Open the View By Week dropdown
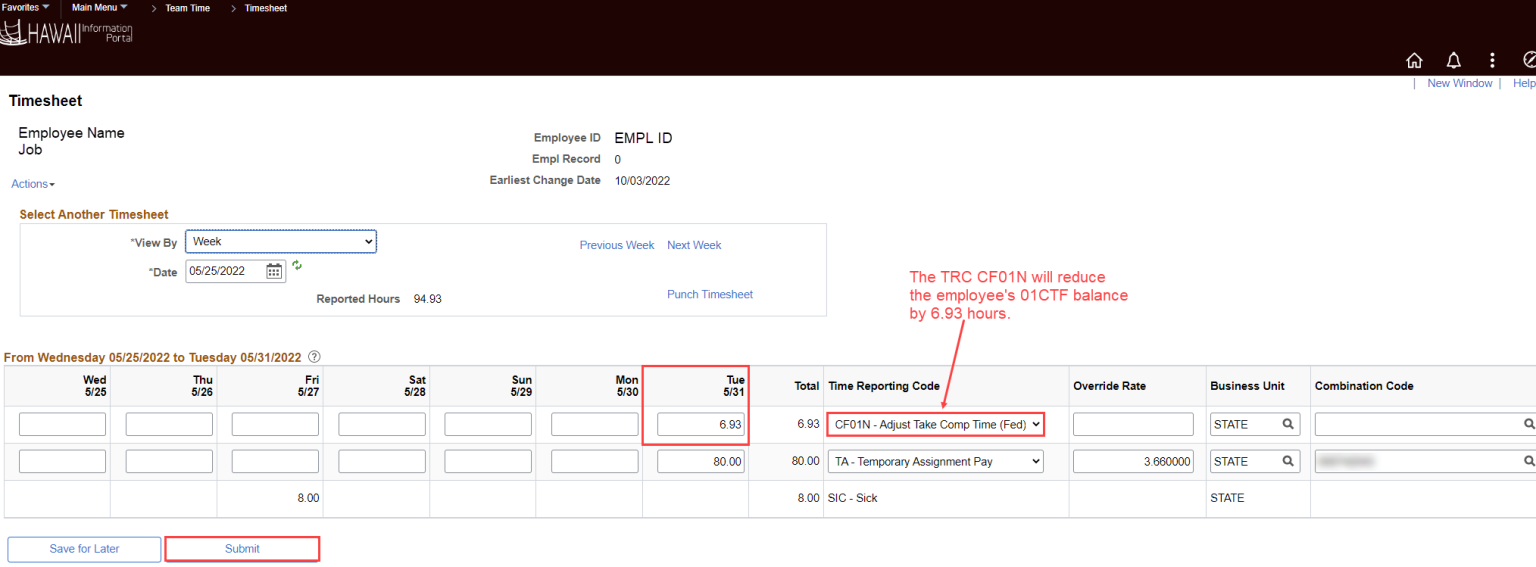 coord(280,242)
